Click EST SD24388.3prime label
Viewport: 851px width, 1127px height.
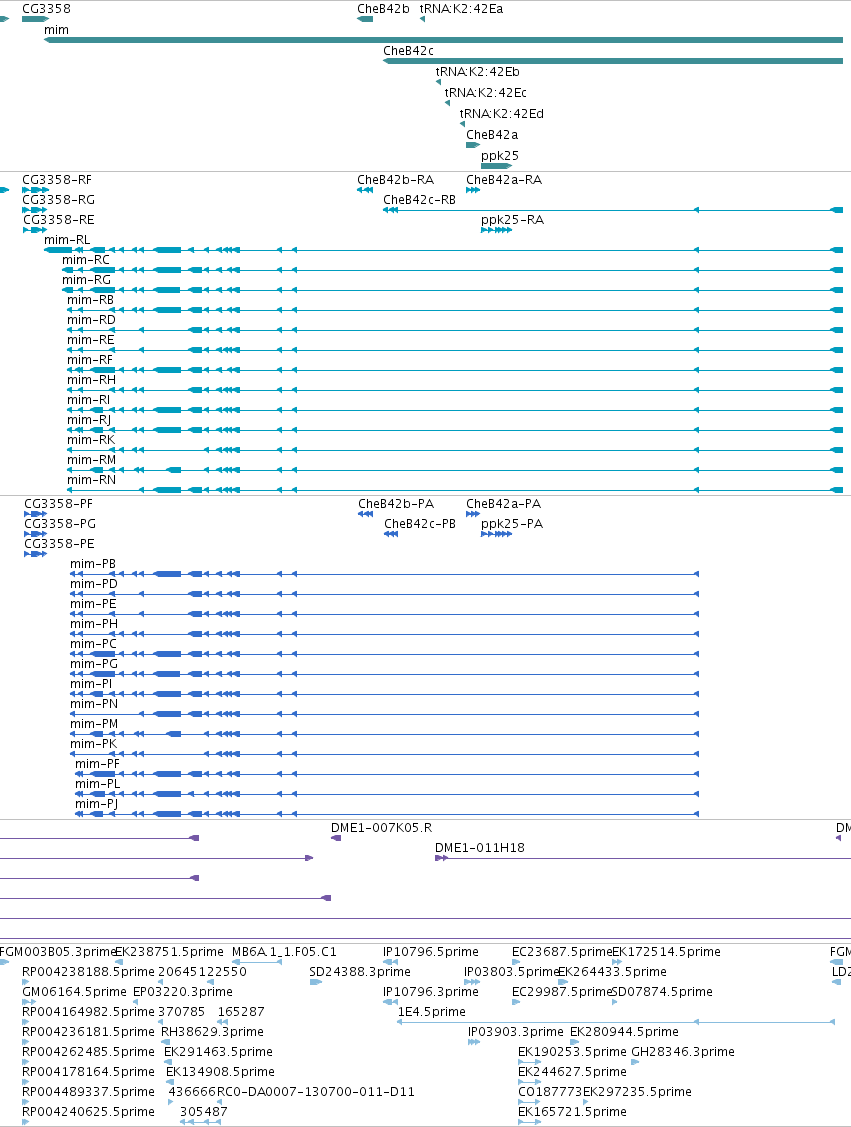[360, 972]
